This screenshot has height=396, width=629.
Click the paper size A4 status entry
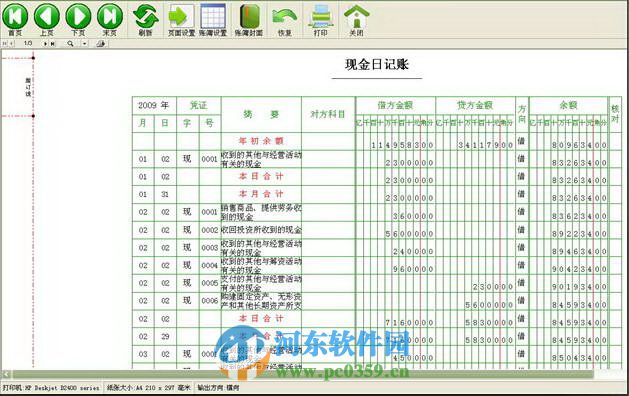point(148,388)
